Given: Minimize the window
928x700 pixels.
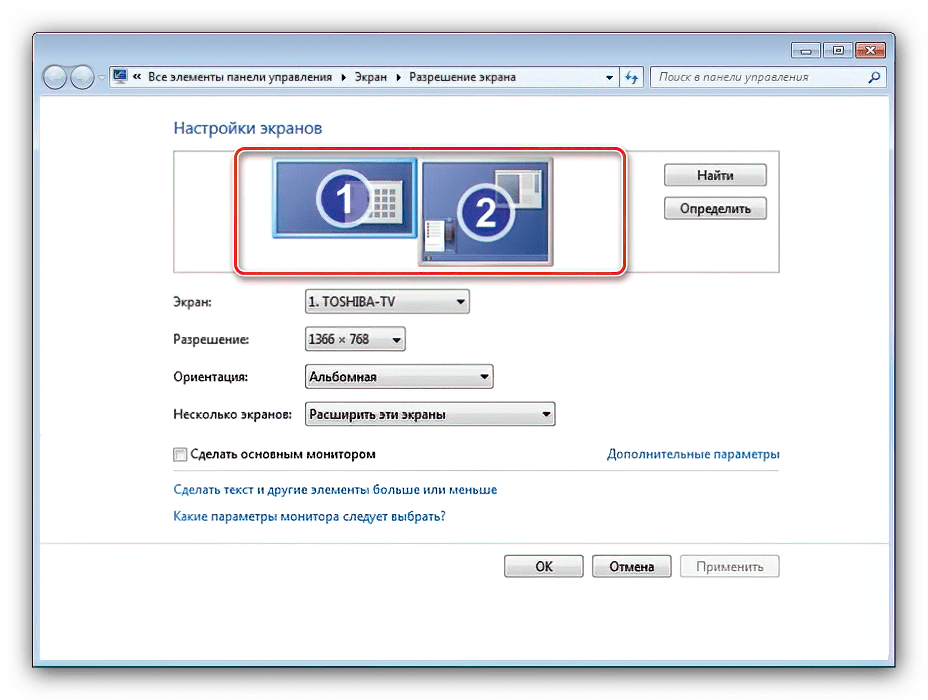Looking at the screenshot, I should point(805,50).
